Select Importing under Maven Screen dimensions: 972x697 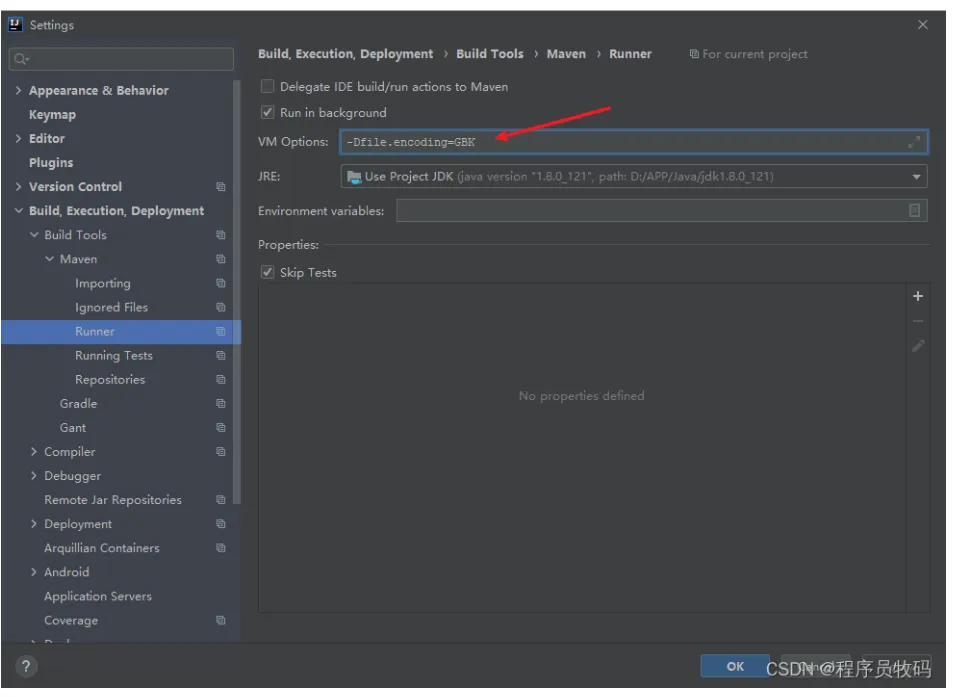[x=103, y=283]
